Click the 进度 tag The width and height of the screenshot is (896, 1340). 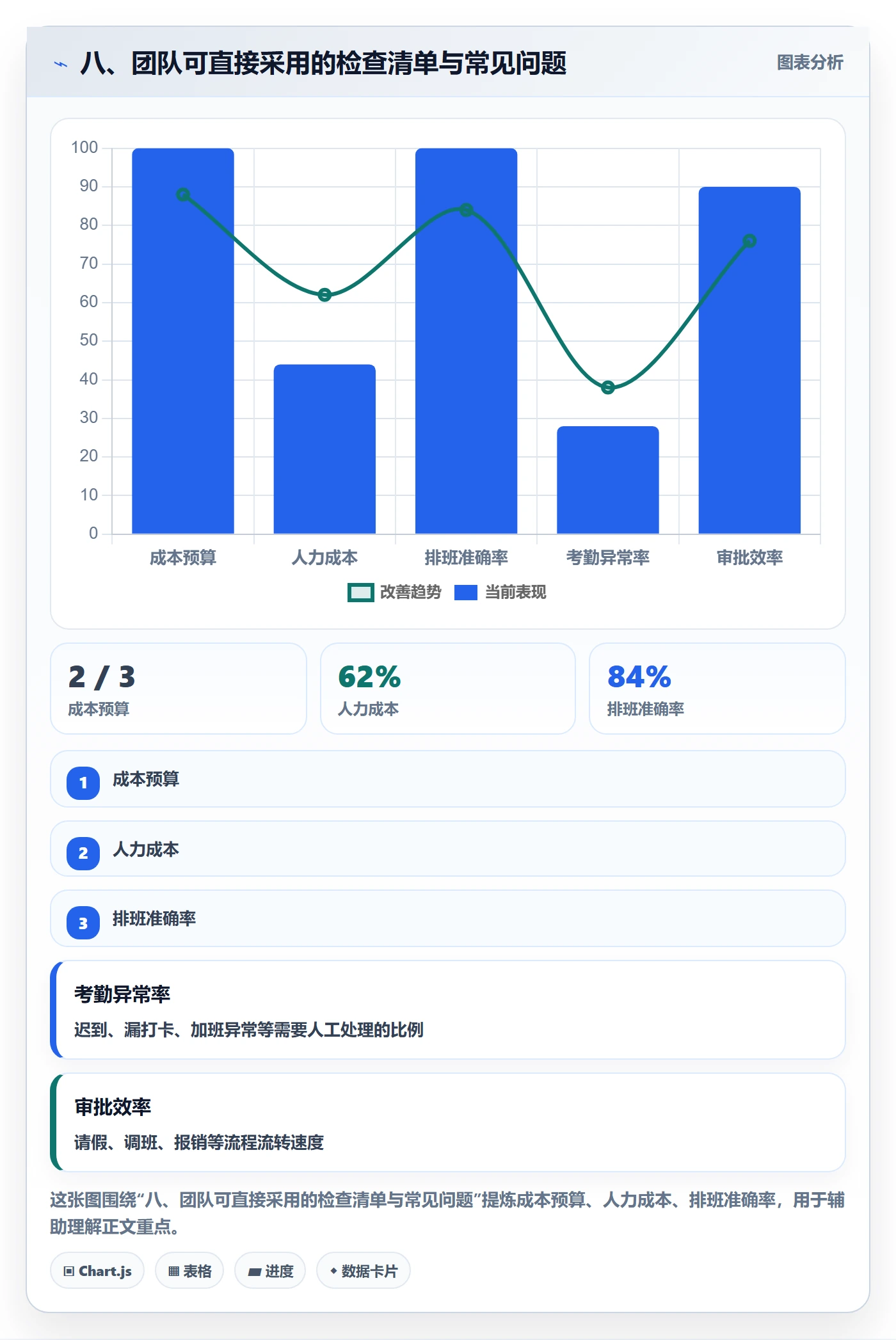[x=270, y=1271]
